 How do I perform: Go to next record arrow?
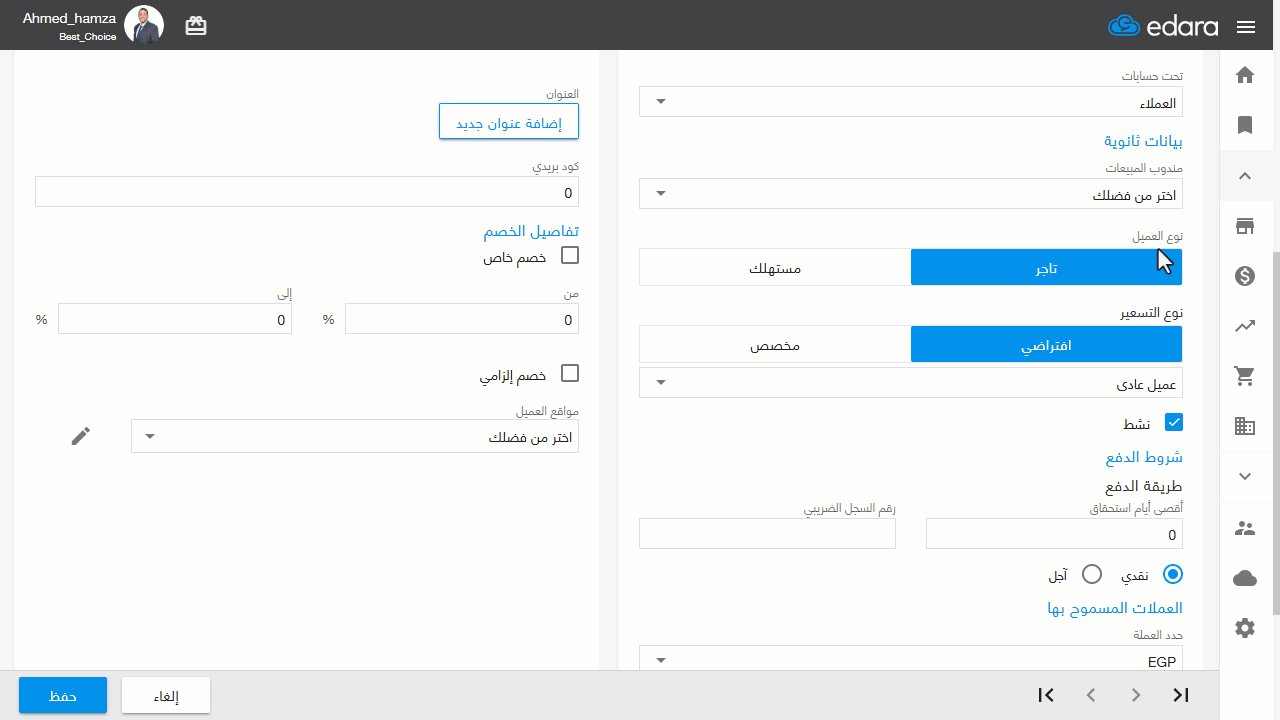pyautogui.click(x=1136, y=695)
